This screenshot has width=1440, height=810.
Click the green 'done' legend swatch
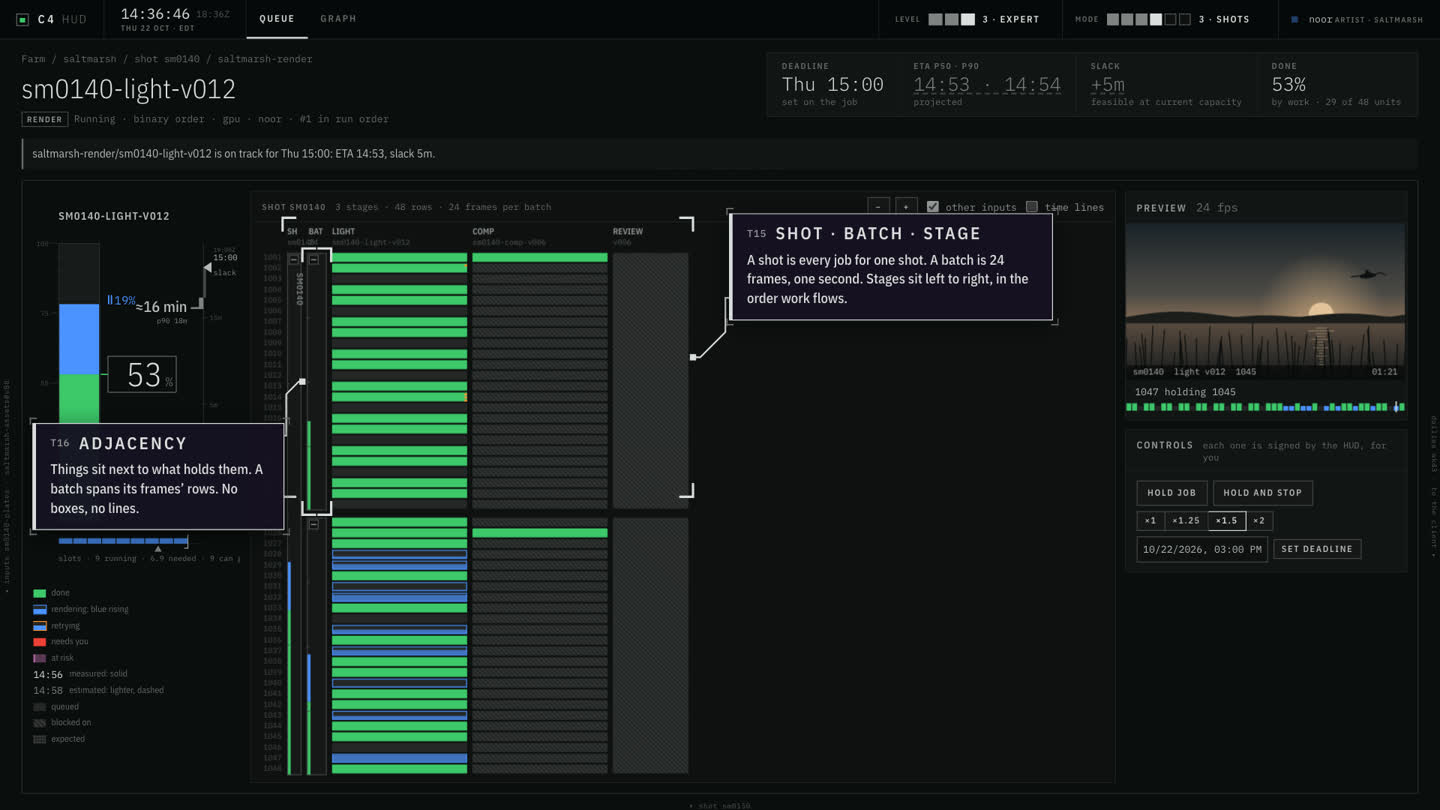click(40, 593)
